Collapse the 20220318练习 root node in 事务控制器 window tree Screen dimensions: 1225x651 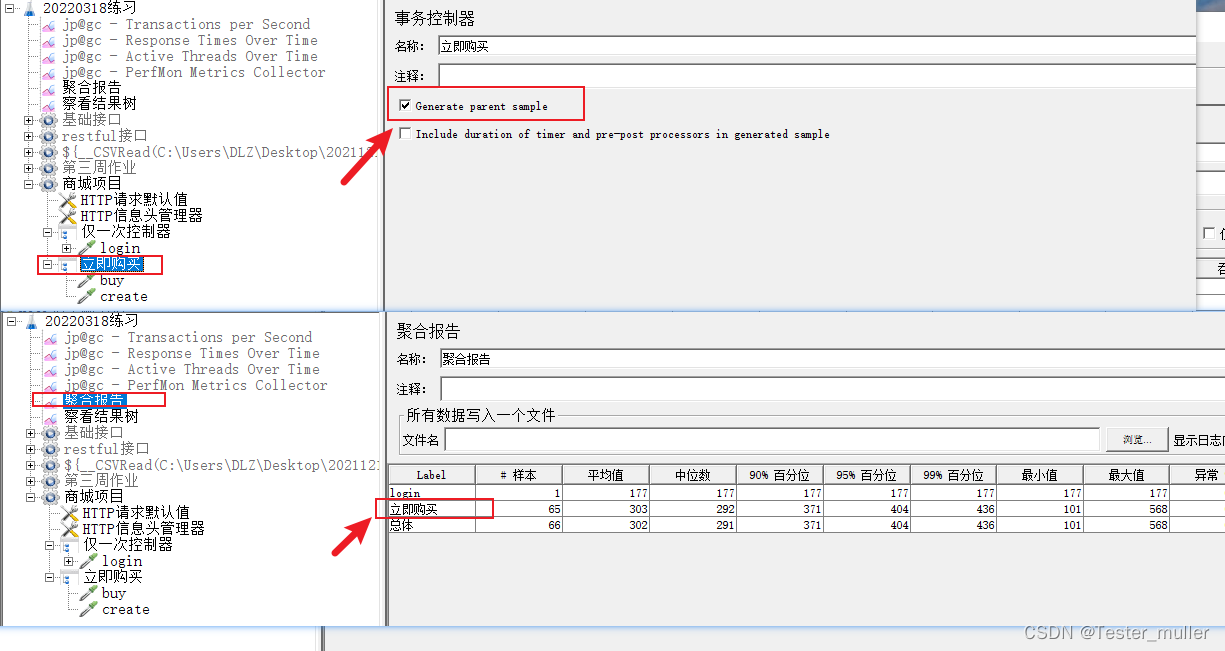click(11, 8)
